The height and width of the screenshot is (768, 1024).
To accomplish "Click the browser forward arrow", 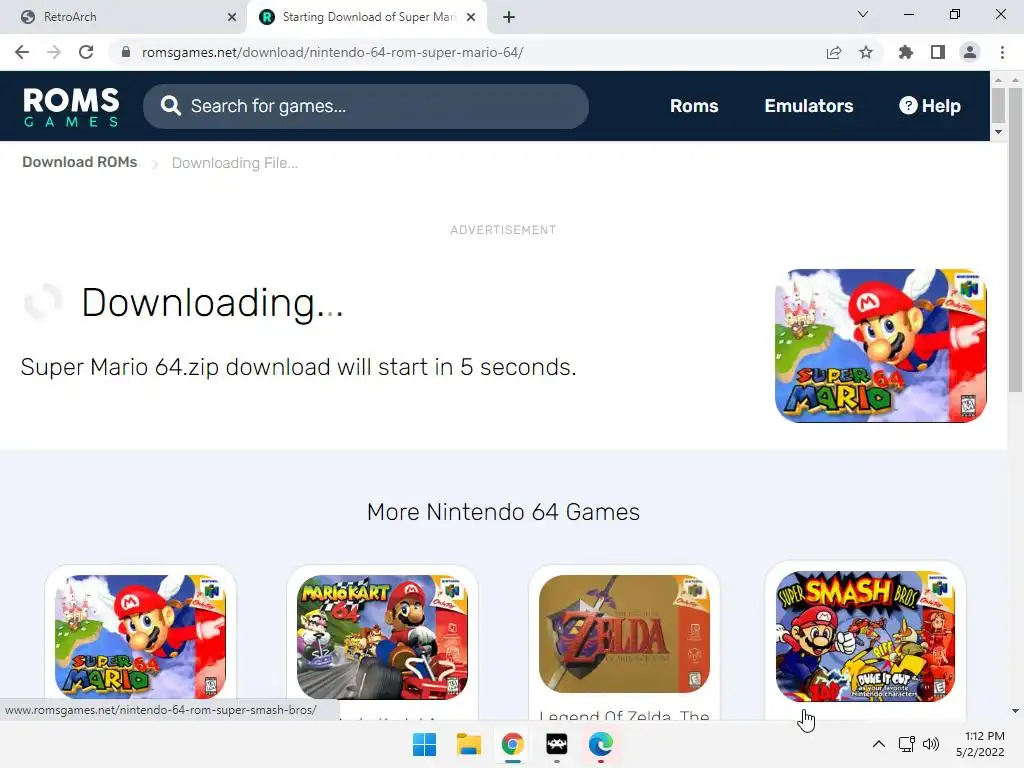I will tap(54, 52).
